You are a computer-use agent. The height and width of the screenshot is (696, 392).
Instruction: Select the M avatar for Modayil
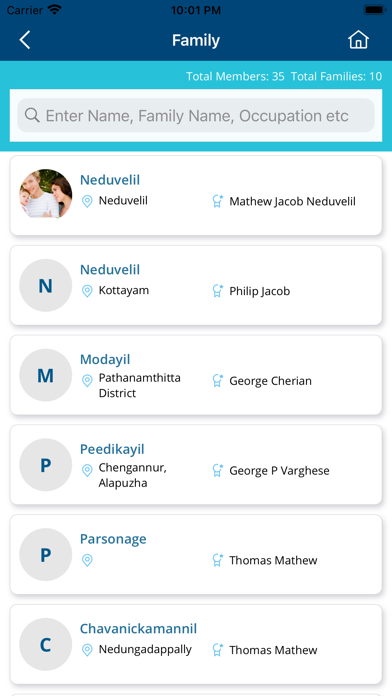pos(45,375)
